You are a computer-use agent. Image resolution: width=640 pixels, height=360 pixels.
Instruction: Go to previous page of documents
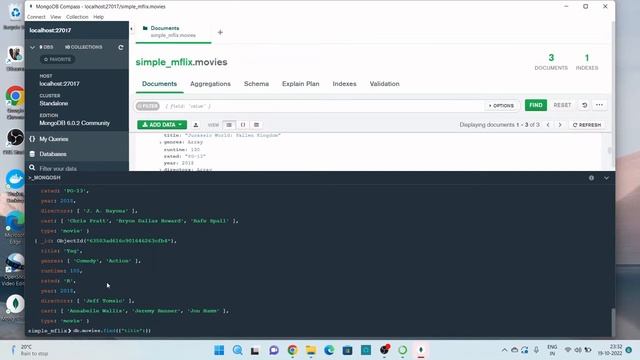(548, 125)
